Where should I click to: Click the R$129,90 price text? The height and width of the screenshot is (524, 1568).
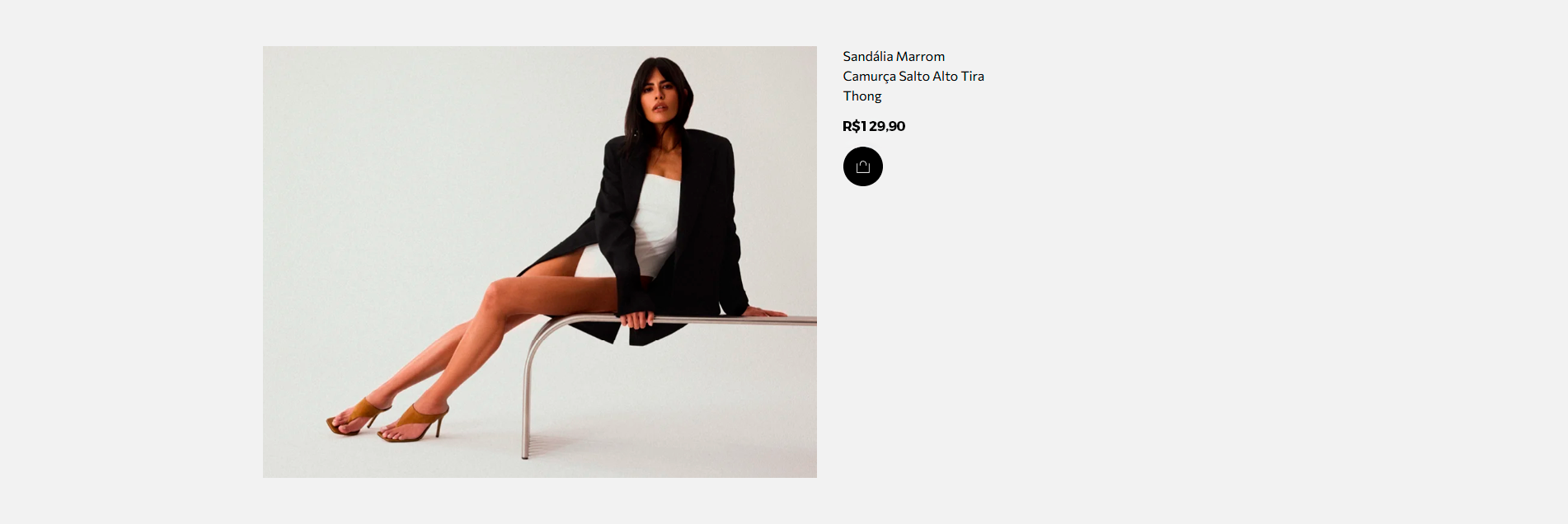click(874, 126)
